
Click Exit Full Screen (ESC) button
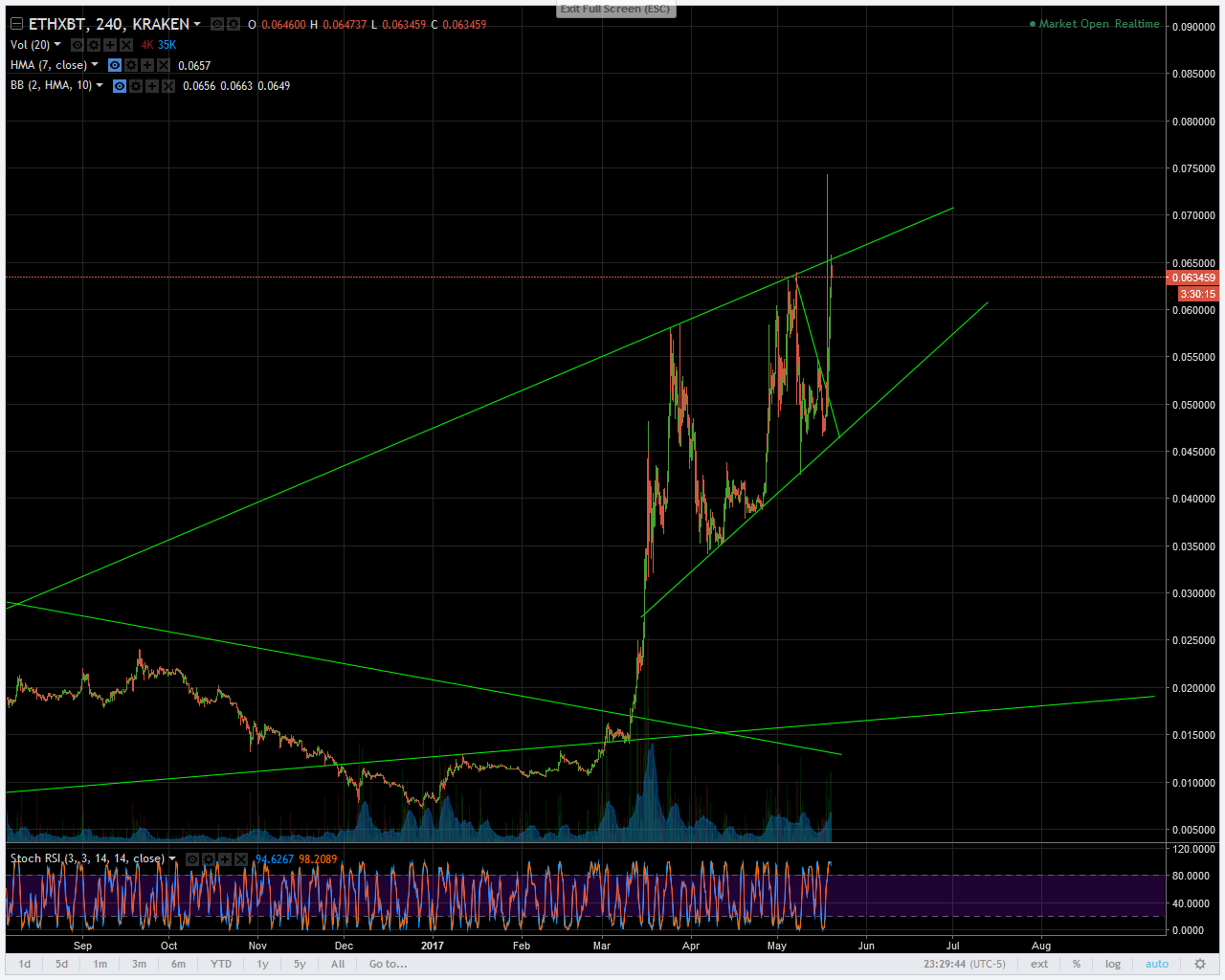(615, 9)
